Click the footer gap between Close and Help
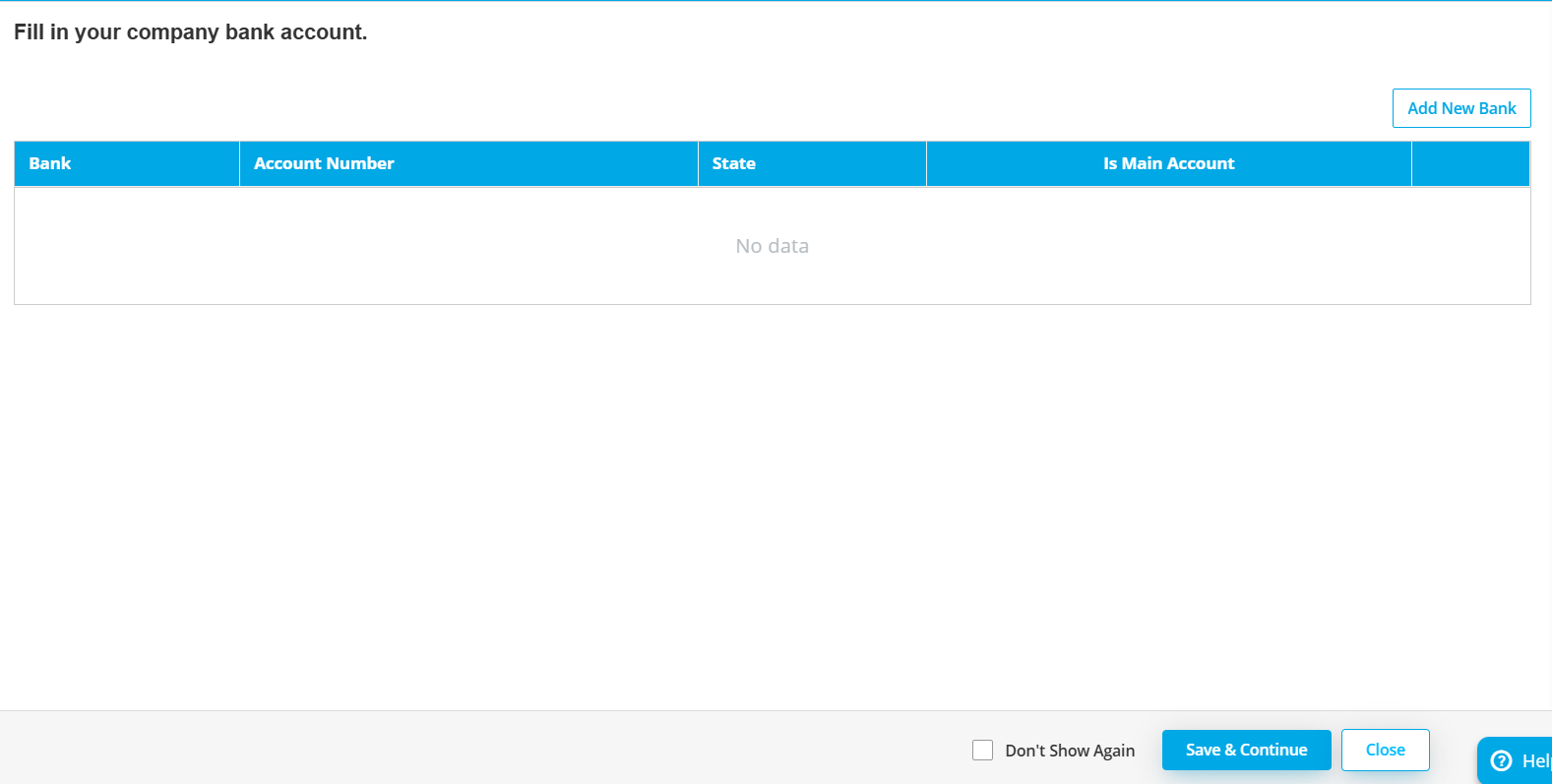 (1453, 750)
